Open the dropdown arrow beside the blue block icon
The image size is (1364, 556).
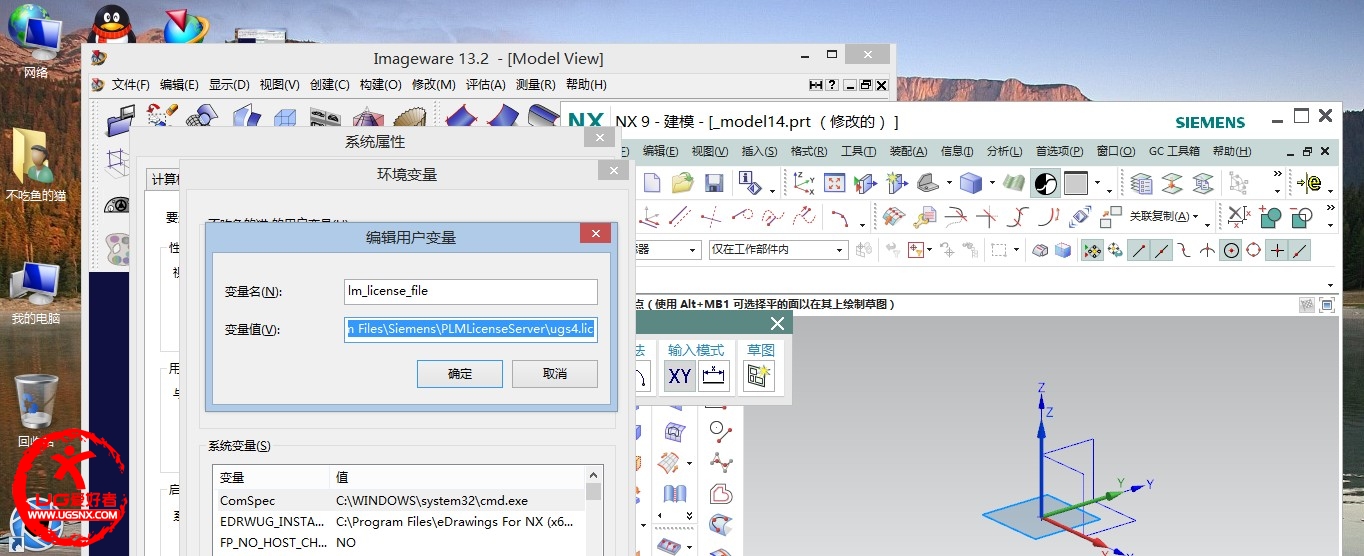(x=991, y=184)
